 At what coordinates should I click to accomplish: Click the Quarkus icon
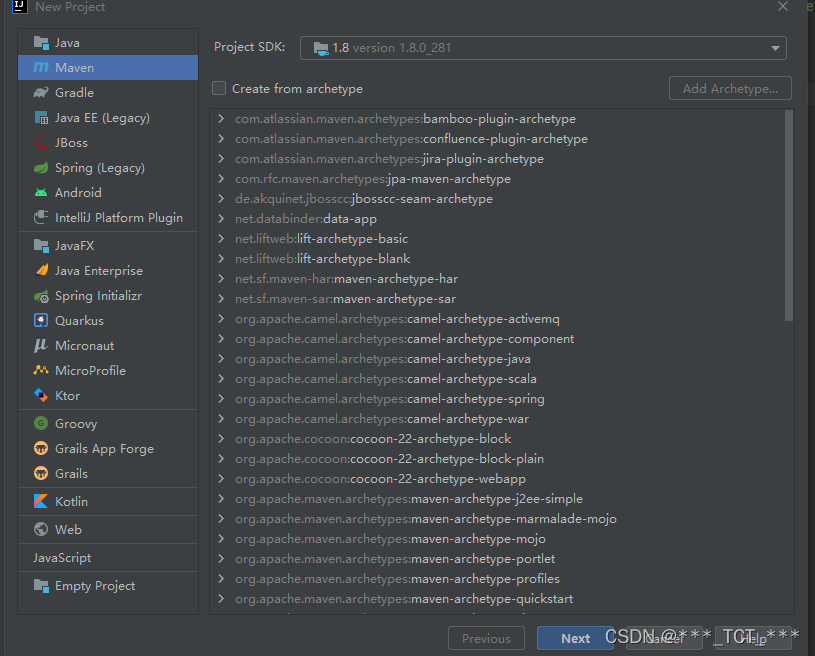click(41, 320)
